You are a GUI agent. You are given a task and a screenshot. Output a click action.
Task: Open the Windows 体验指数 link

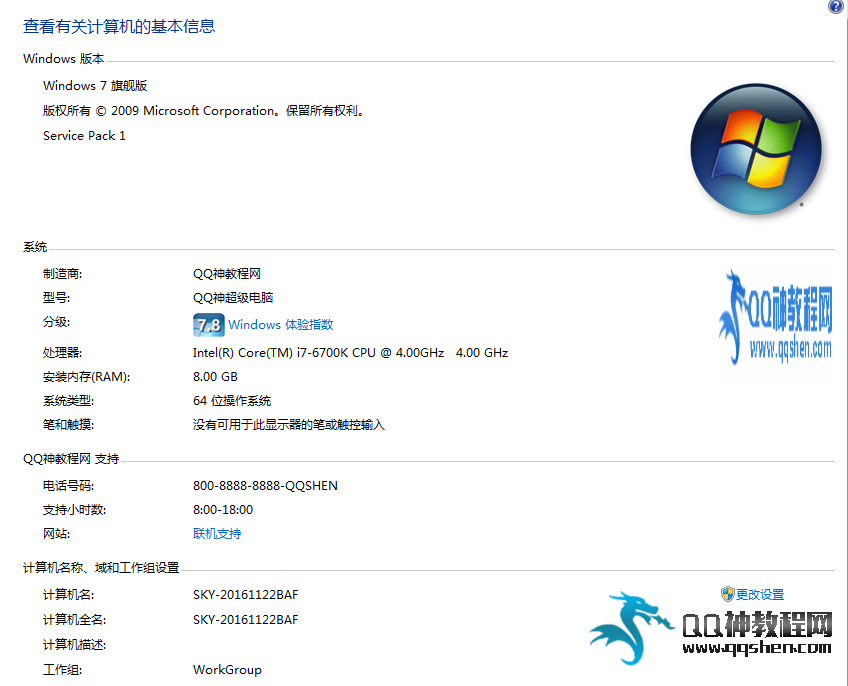[x=281, y=325]
